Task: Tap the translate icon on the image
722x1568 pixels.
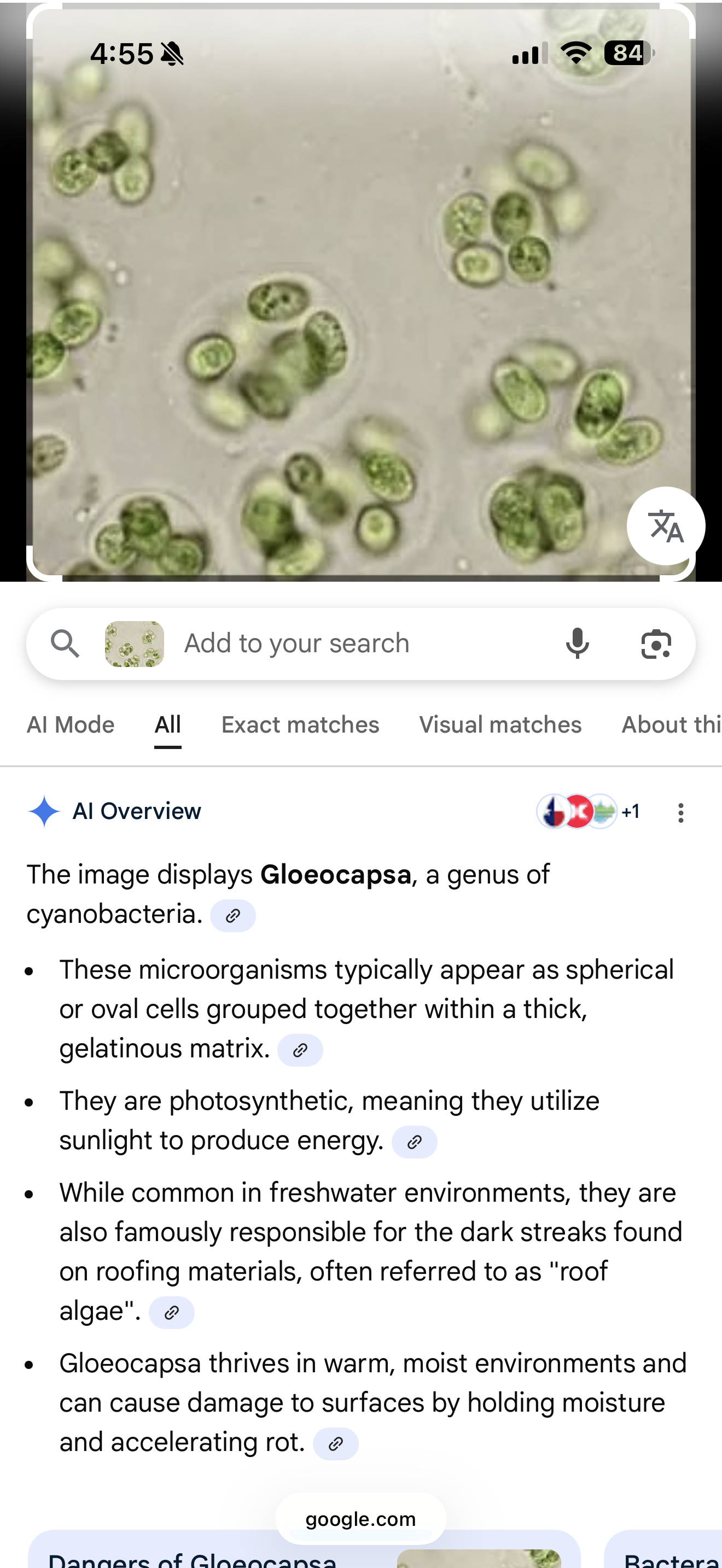Action: pos(666,526)
